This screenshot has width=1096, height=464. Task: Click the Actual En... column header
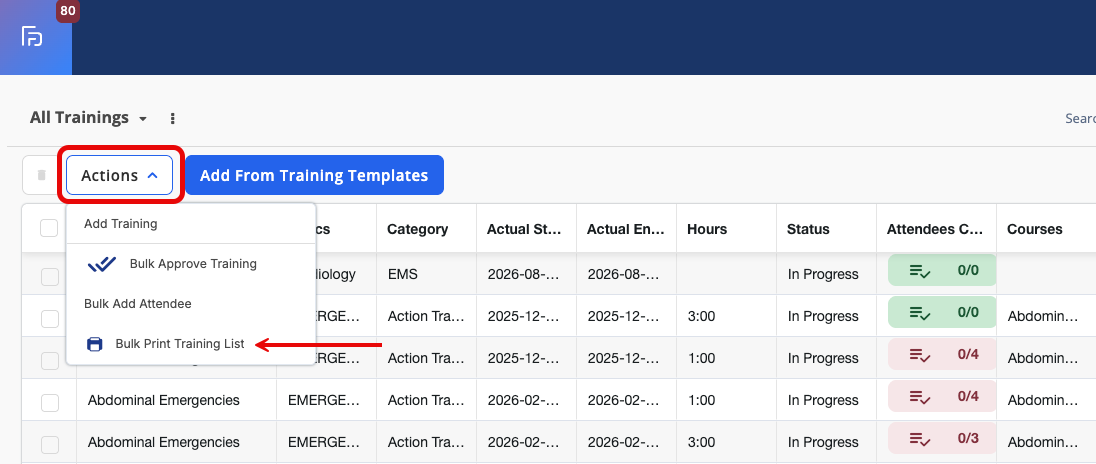pos(625,229)
